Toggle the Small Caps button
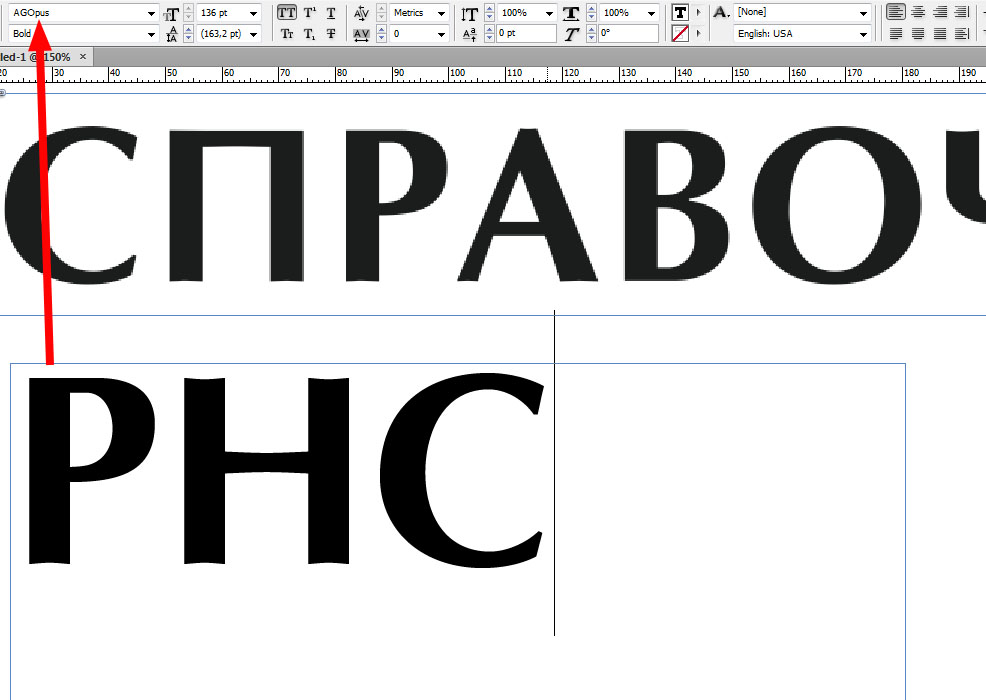The height and width of the screenshot is (700, 986). [287, 34]
